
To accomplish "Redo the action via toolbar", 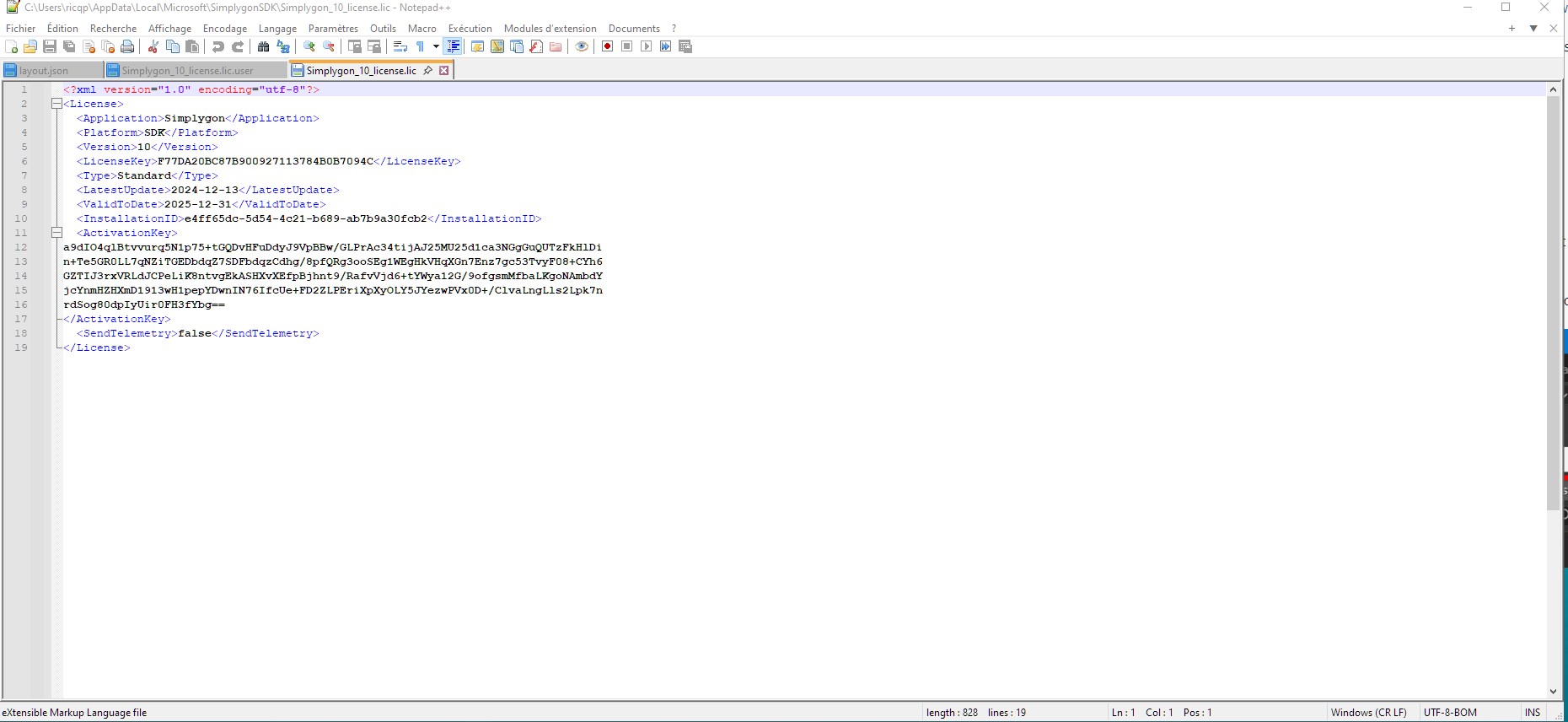I will pyautogui.click(x=238, y=46).
